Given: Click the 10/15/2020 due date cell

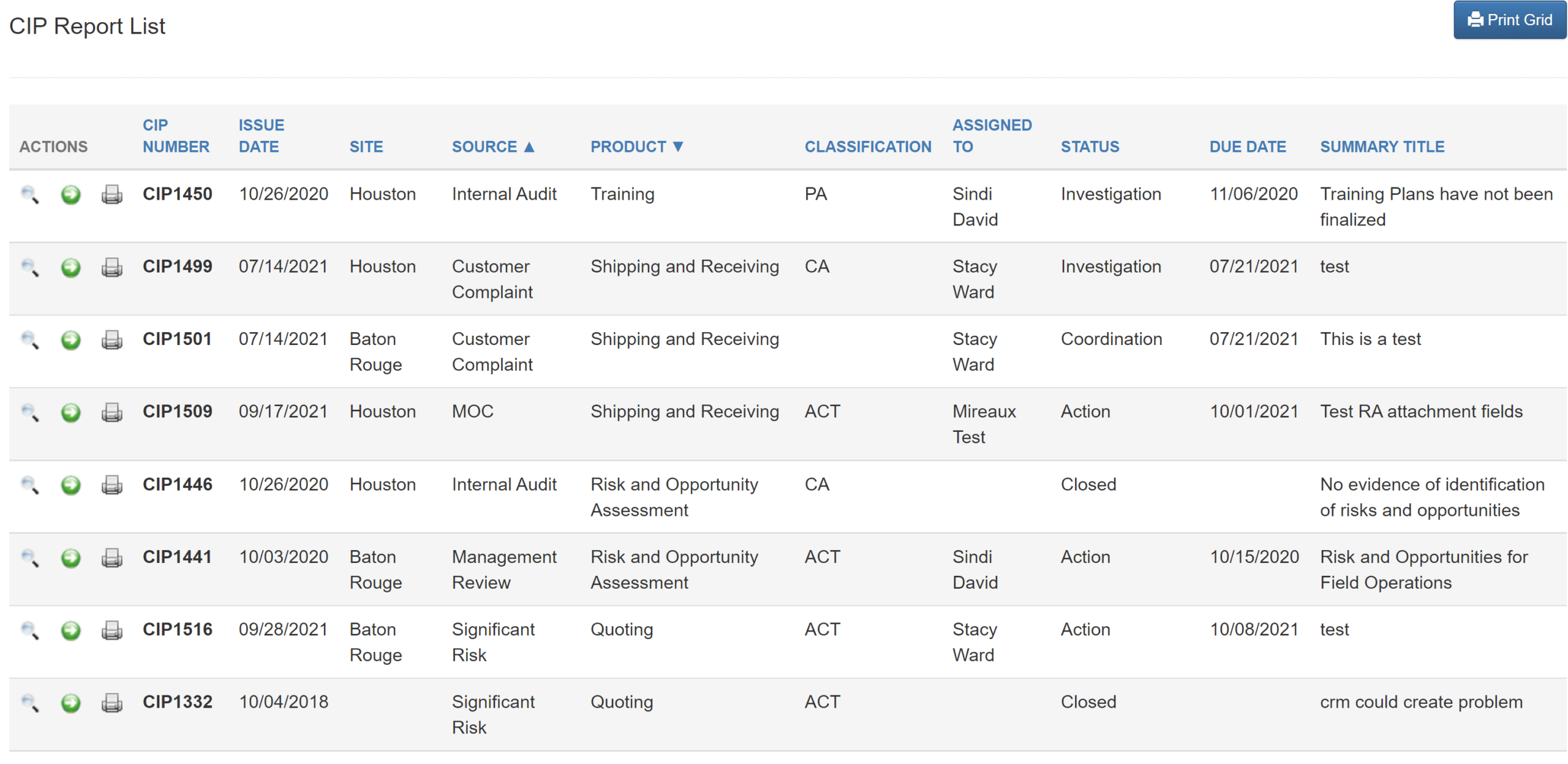Looking at the screenshot, I should click(1253, 556).
